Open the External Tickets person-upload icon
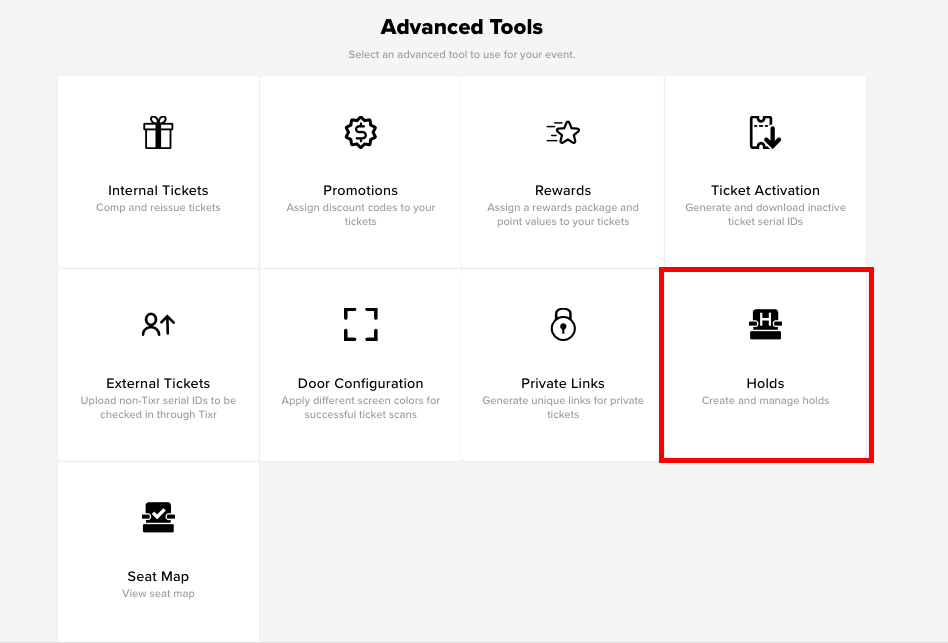 158,325
